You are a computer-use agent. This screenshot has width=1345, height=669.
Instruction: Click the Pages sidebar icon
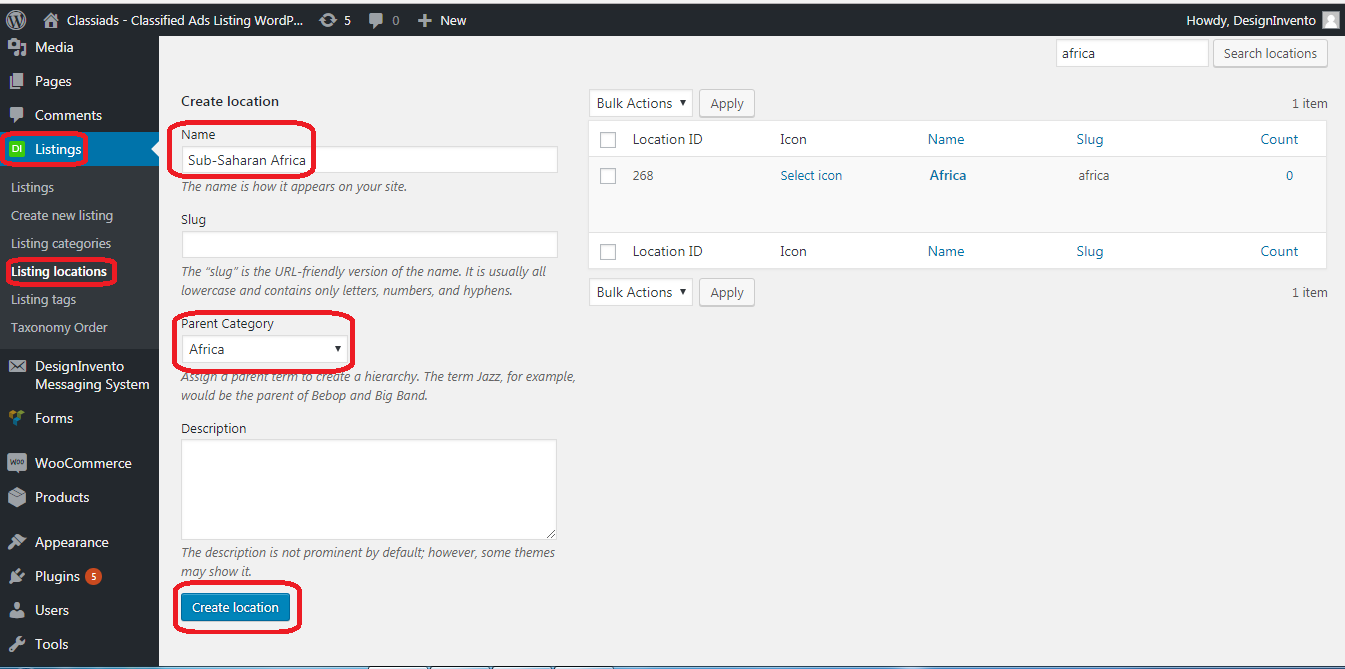[x=17, y=81]
